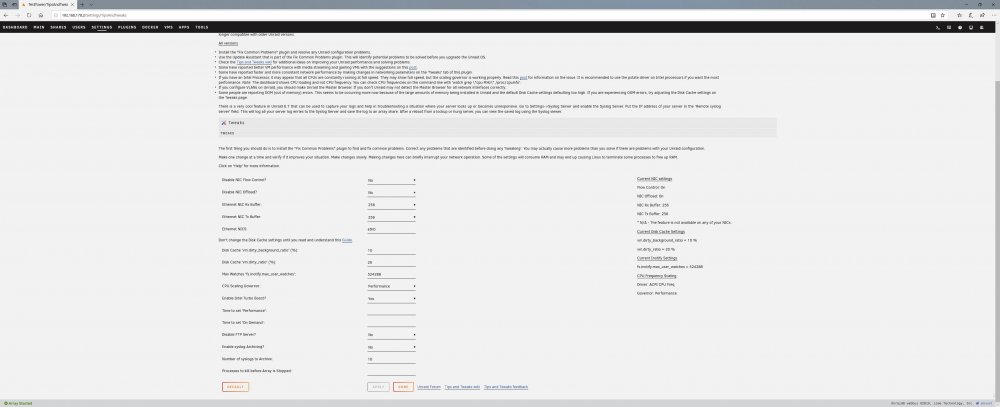1000x407 pixels.
Task: Open a new browser tab with plus icon
Action: pos(82,4)
